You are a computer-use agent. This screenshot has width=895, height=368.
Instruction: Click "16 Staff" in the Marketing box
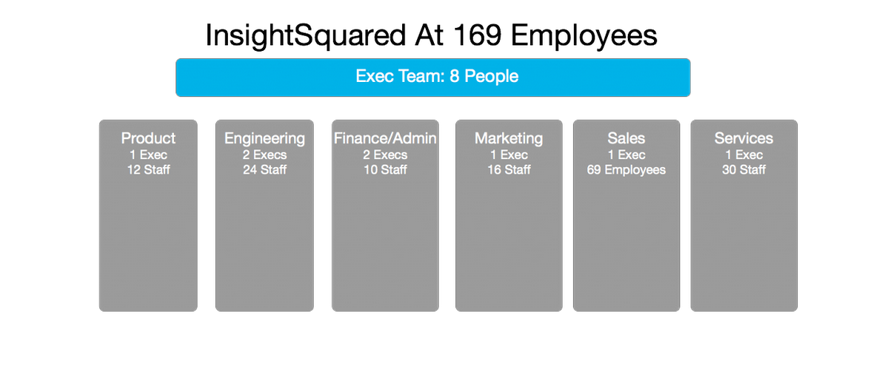click(x=509, y=169)
